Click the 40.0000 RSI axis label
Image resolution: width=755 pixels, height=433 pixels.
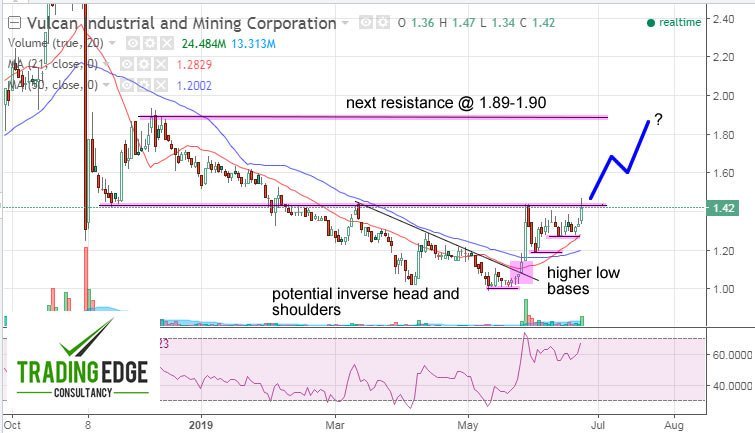click(x=732, y=386)
